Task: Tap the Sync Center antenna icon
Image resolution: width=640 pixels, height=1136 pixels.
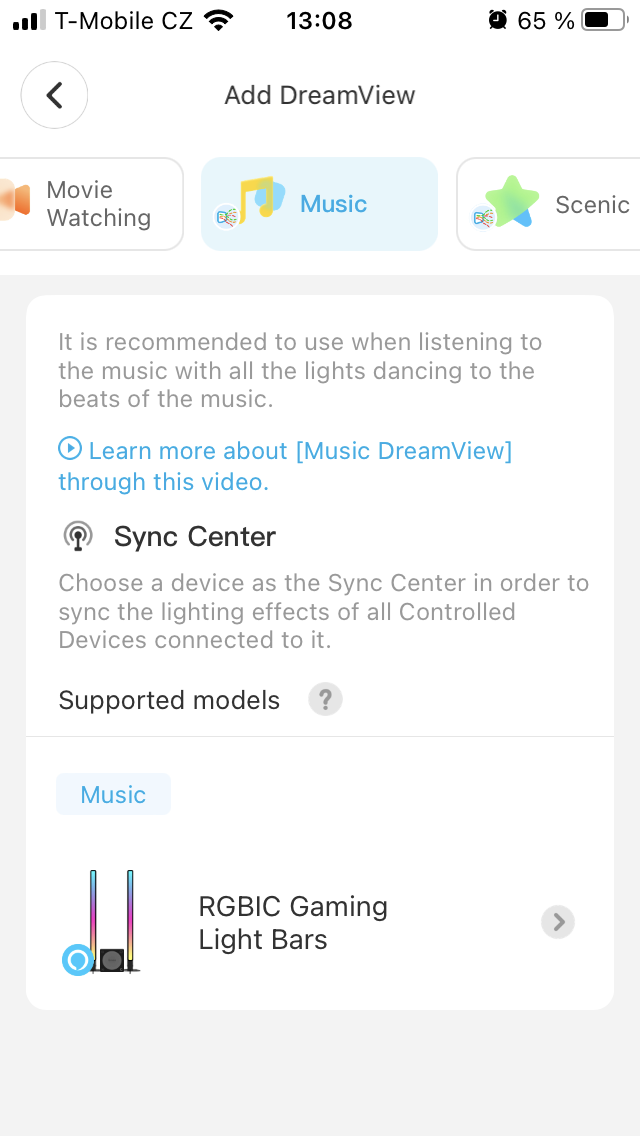Action: 77,537
